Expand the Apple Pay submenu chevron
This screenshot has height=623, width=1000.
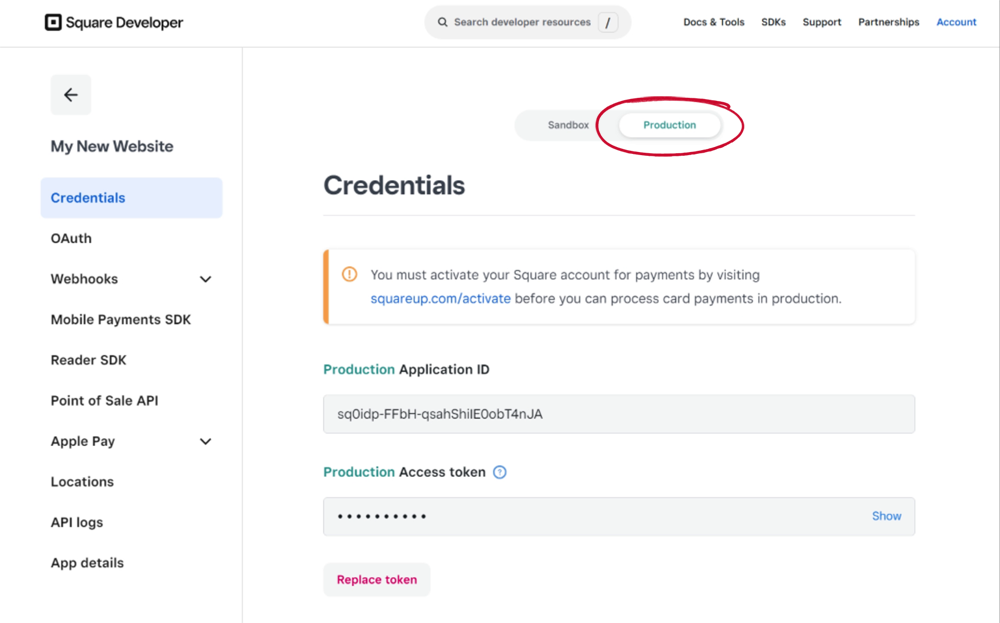tap(205, 441)
